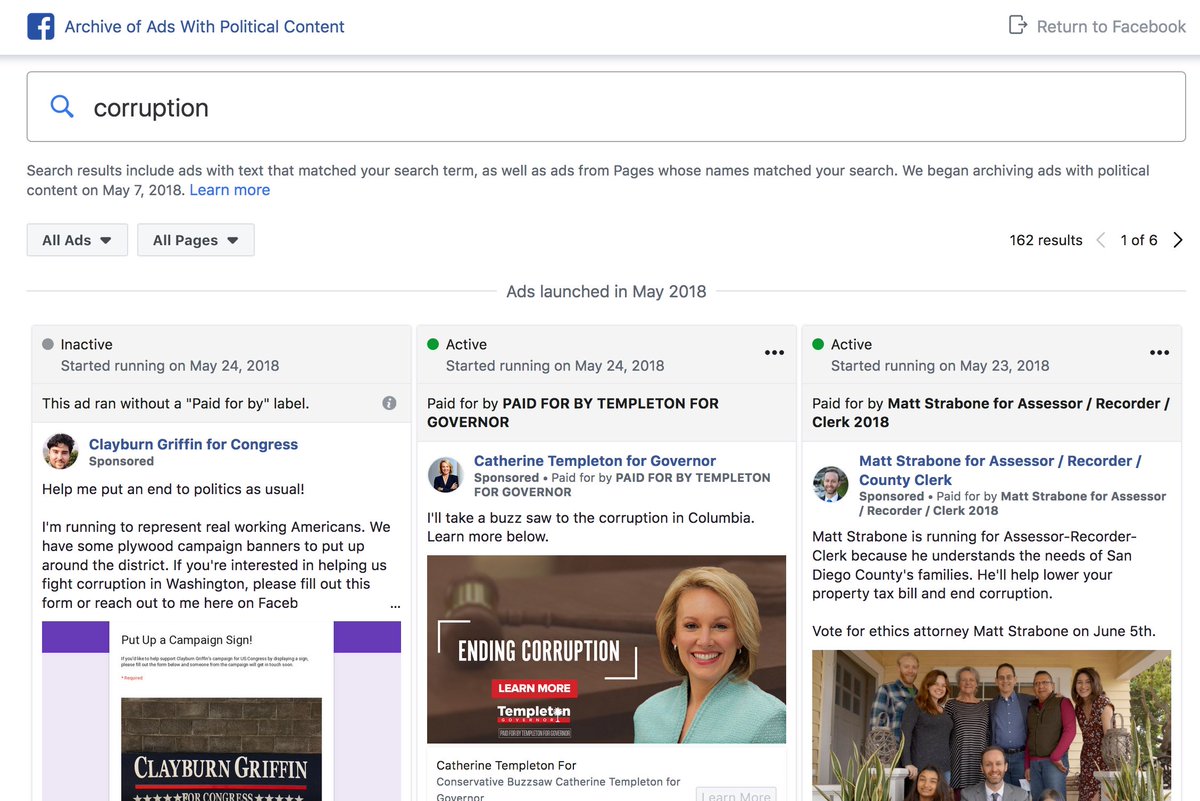Click the 1 of 6 page indicator
1200x801 pixels.
tap(1139, 240)
